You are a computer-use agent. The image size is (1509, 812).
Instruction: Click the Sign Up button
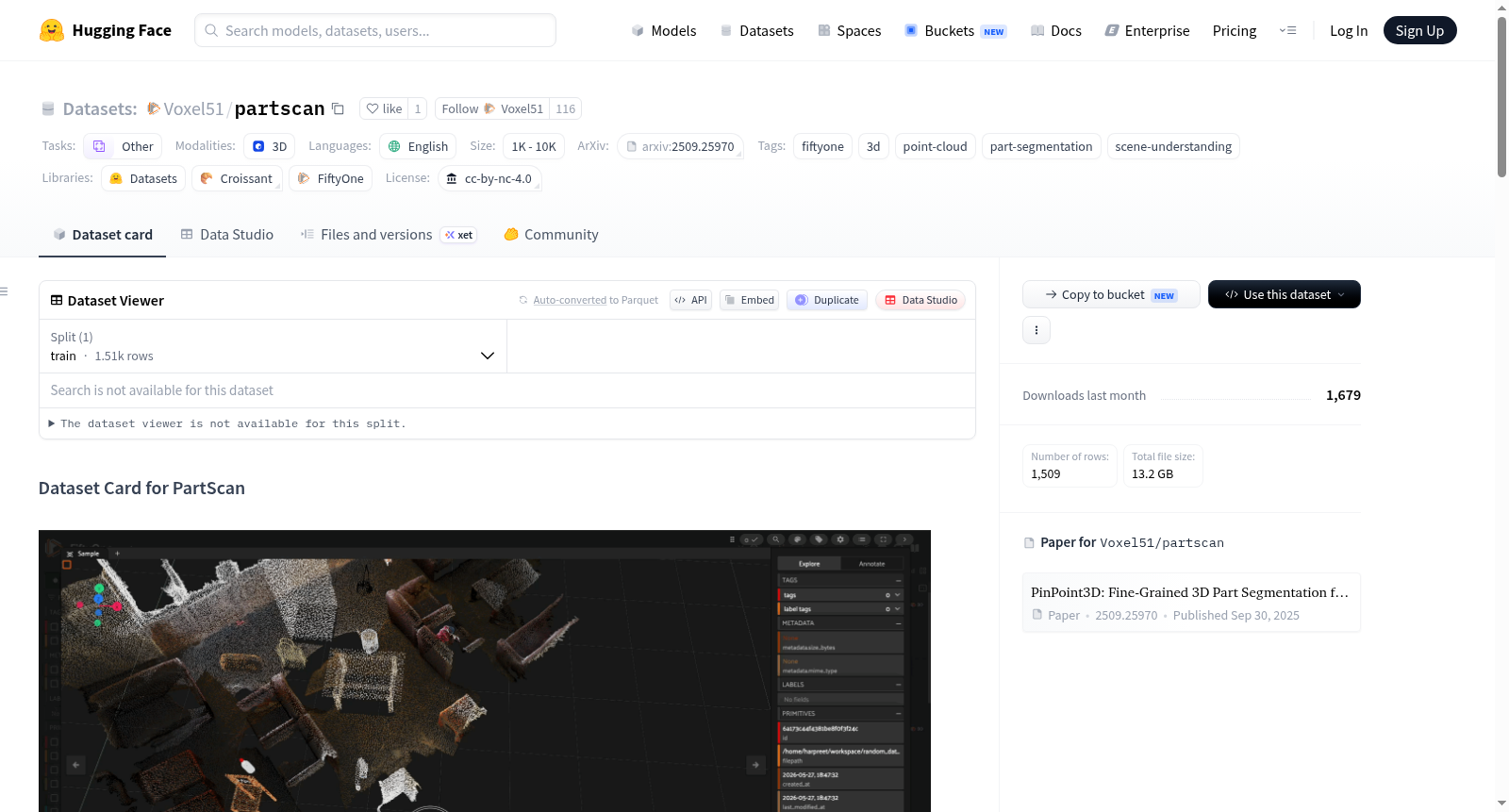1419,30
